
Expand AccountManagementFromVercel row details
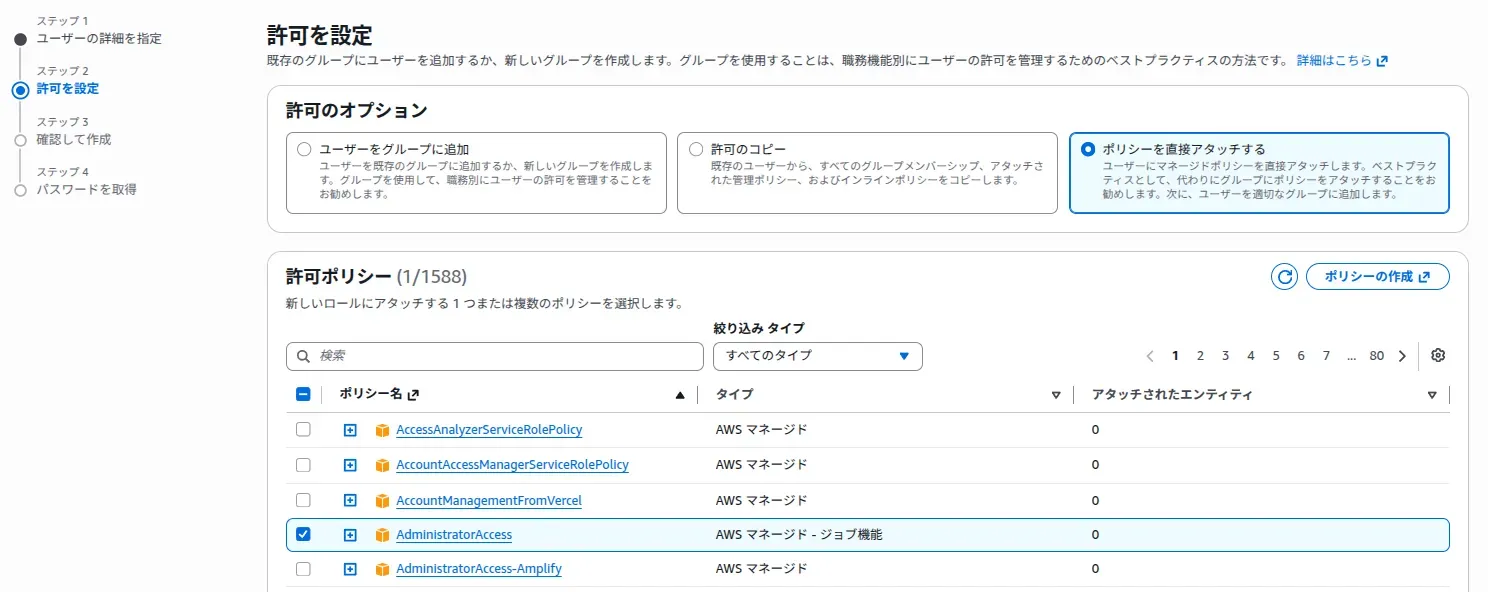[350, 500]
